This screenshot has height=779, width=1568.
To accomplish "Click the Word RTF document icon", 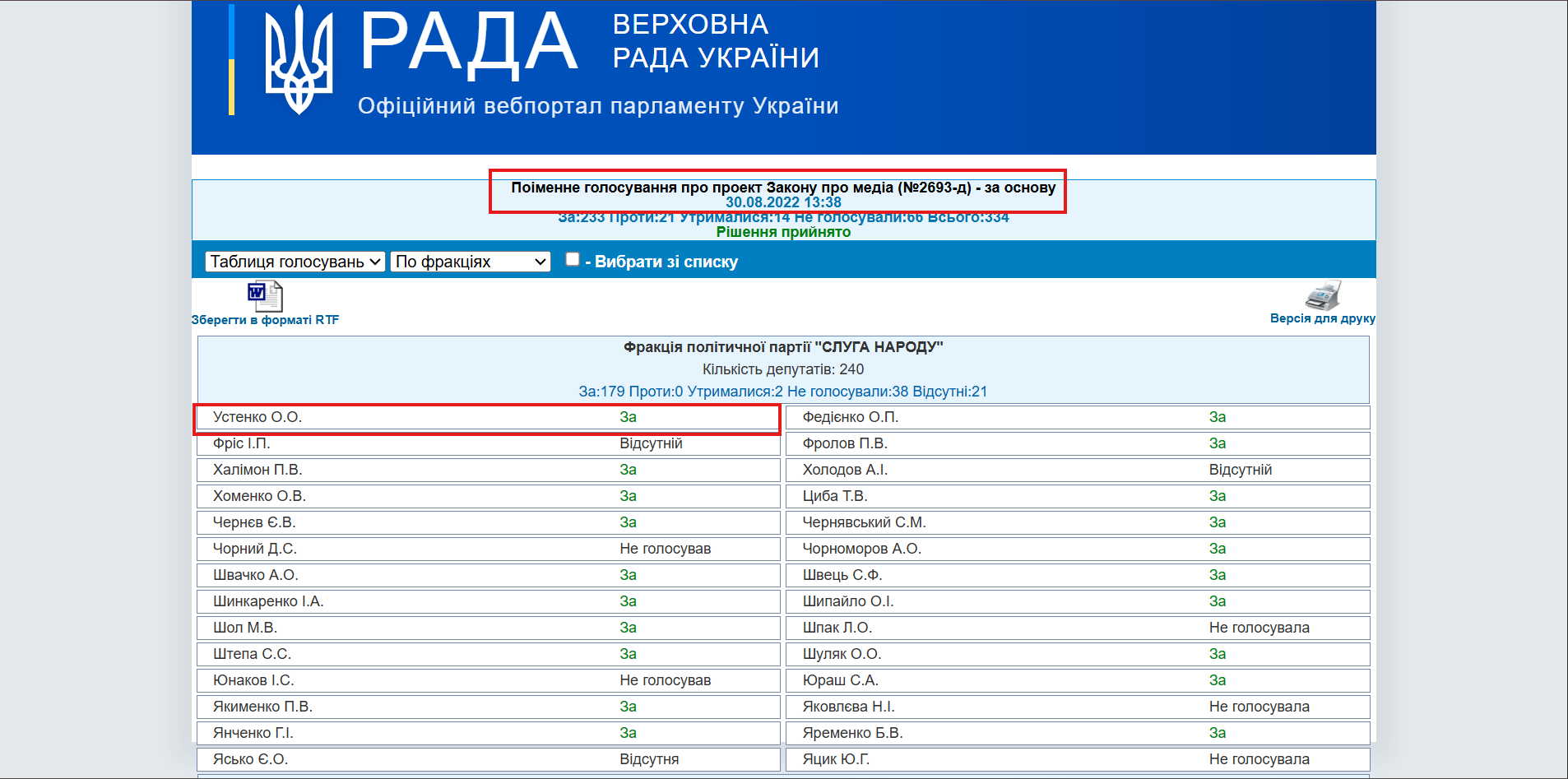I will (265, 296).
